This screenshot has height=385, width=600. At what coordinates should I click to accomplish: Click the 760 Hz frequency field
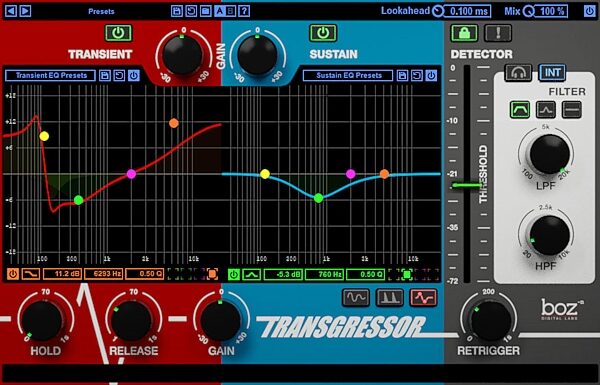324,274
